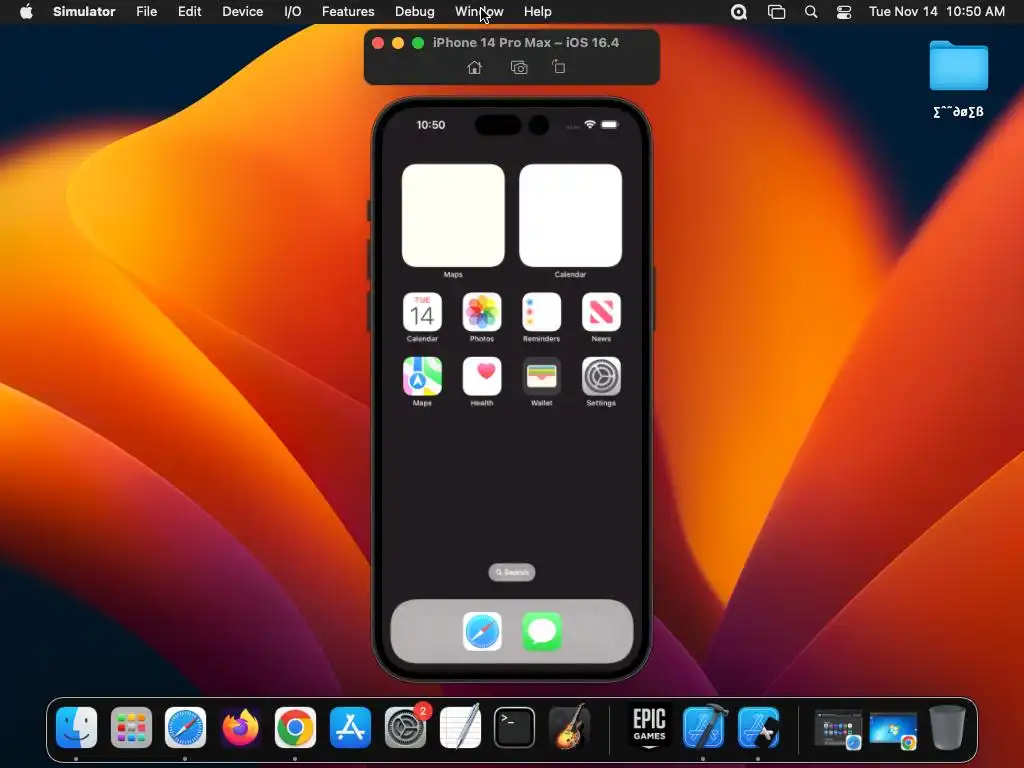Viewport: 1024px width, 768px height.
Task: Open Finder from the Dock
Action: pyautogui.click(x=76, y=727)
